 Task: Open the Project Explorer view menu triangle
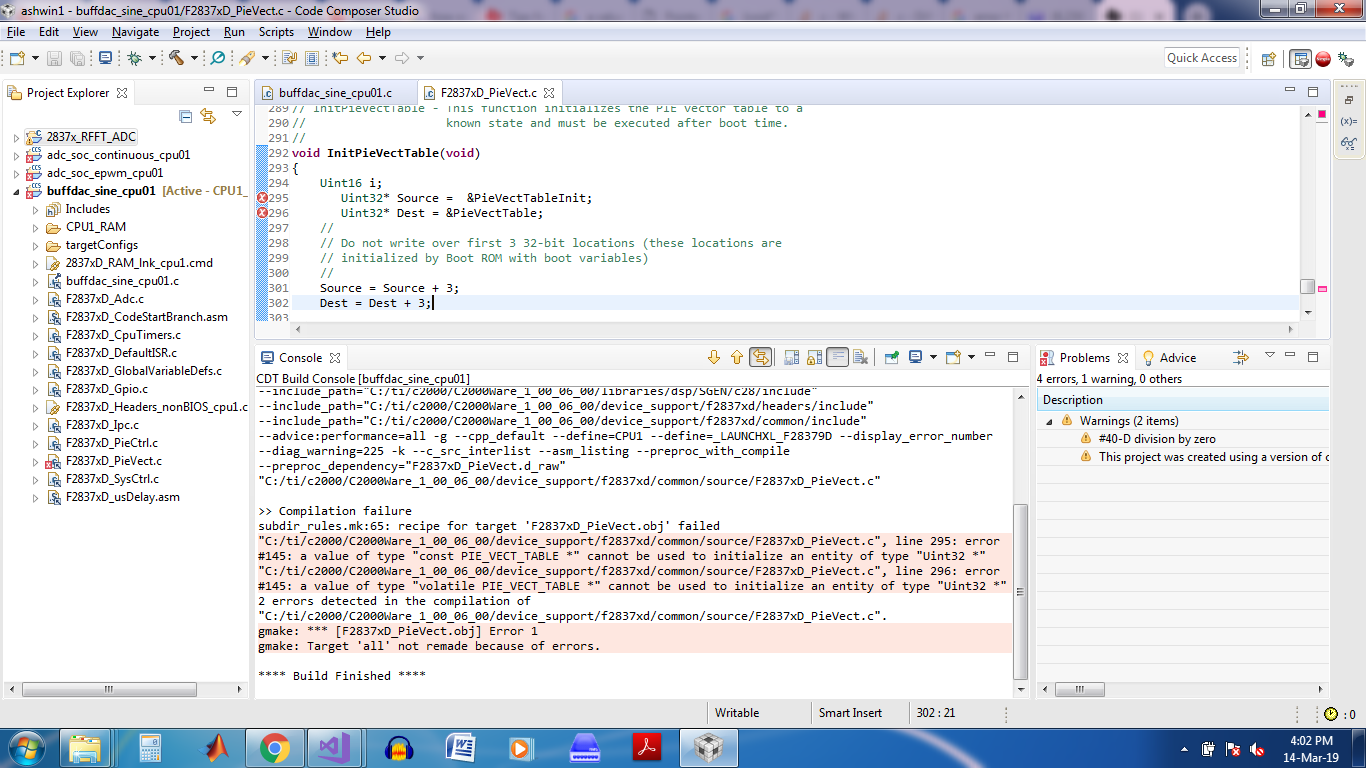click(237, 114)
